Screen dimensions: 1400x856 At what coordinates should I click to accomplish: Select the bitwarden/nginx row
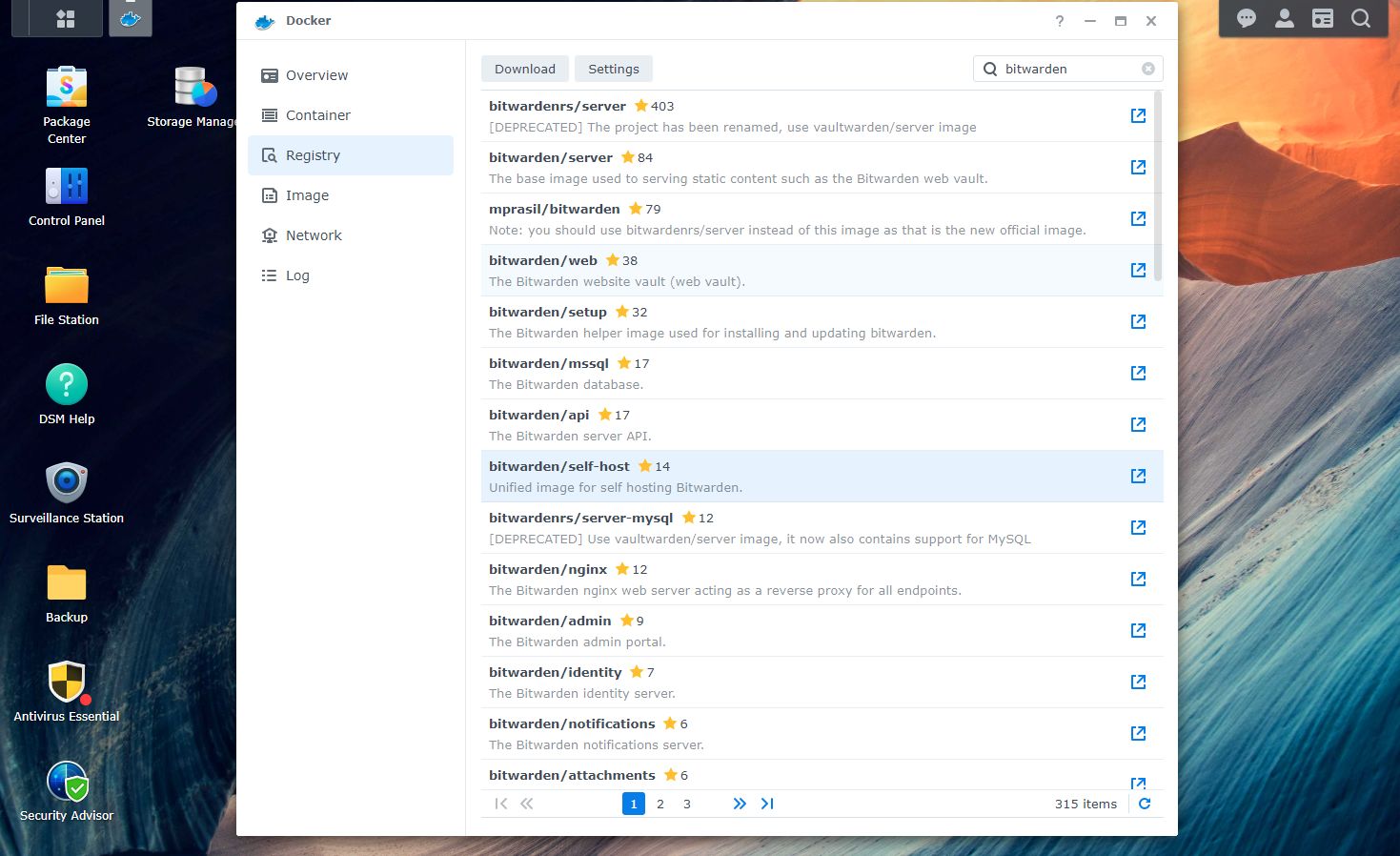pyautogui.click(x=822, y=580)
